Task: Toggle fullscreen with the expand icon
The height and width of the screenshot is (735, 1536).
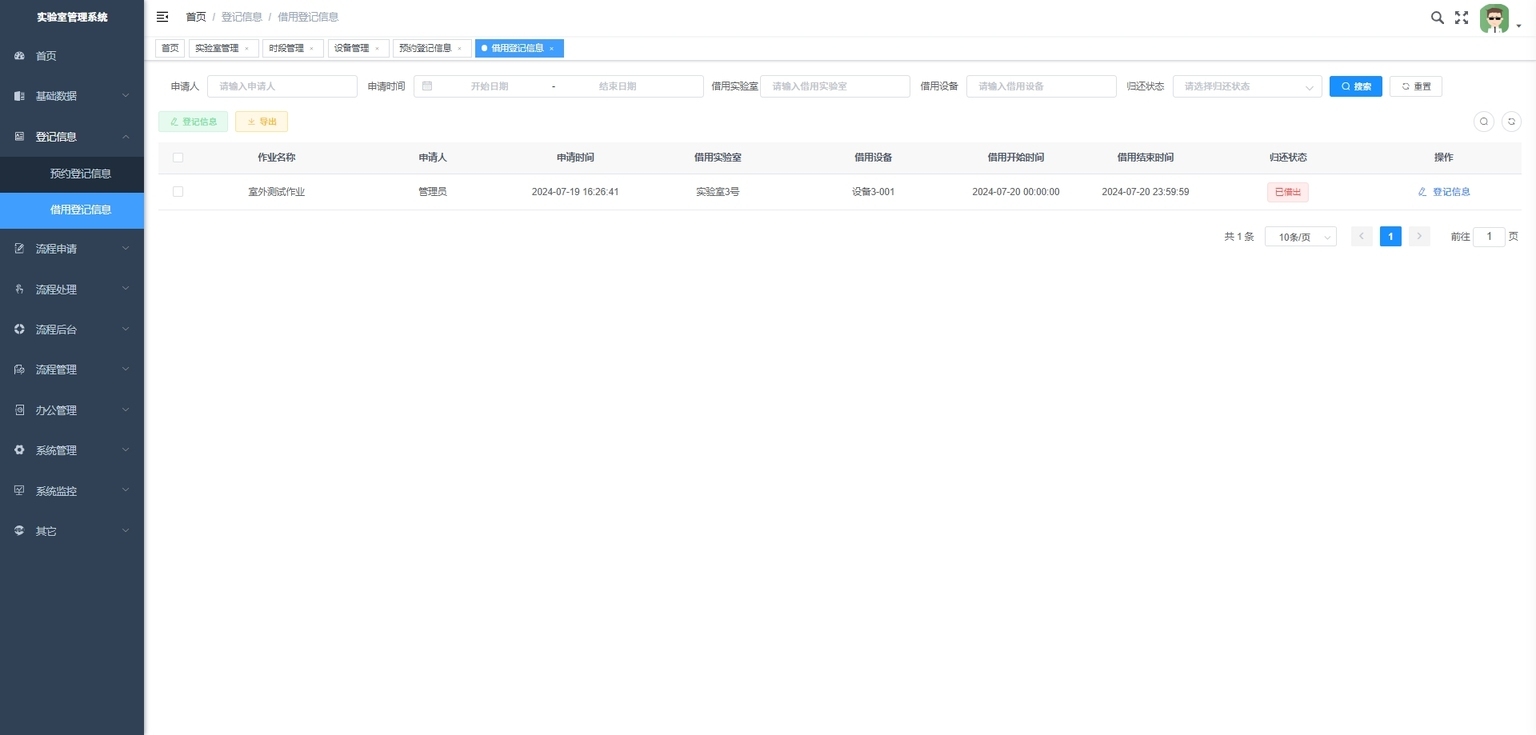Action: [x=1461, y=17]
